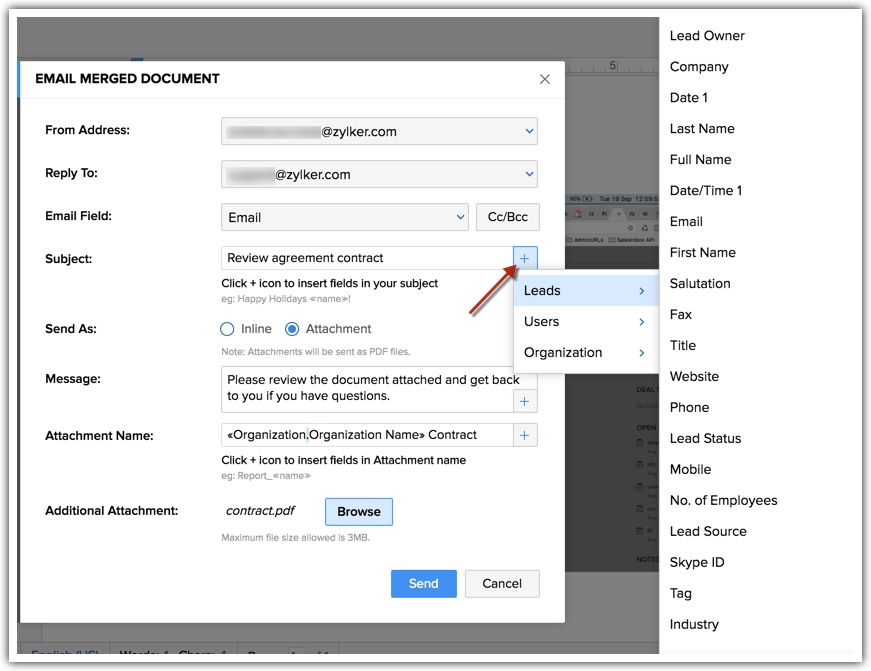Select the Inline radio button
This screenshot has width=871, height=671.
click(227, 329)
